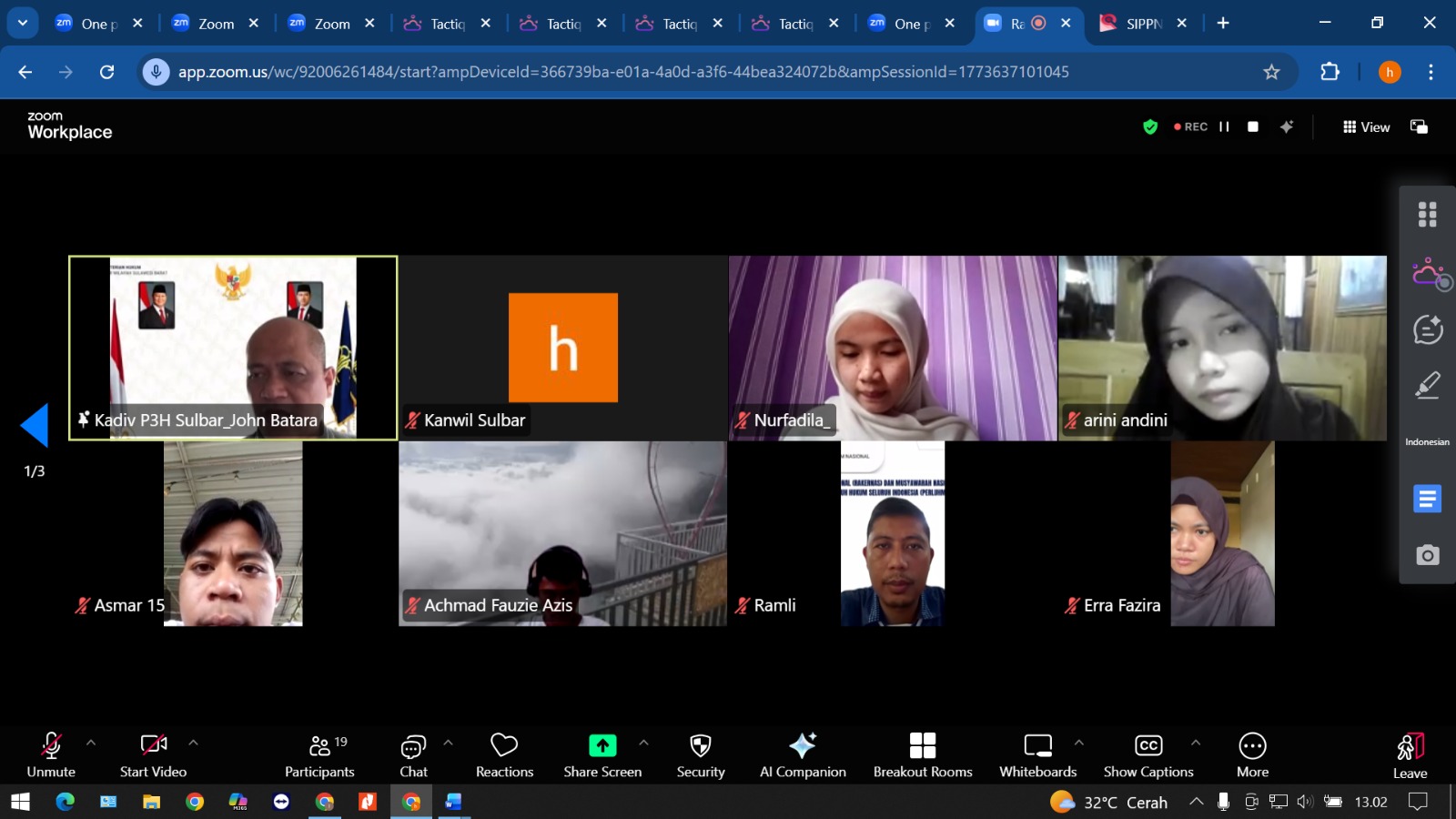Click Achmad Fauzie Azis video tile

coord(562,533)
